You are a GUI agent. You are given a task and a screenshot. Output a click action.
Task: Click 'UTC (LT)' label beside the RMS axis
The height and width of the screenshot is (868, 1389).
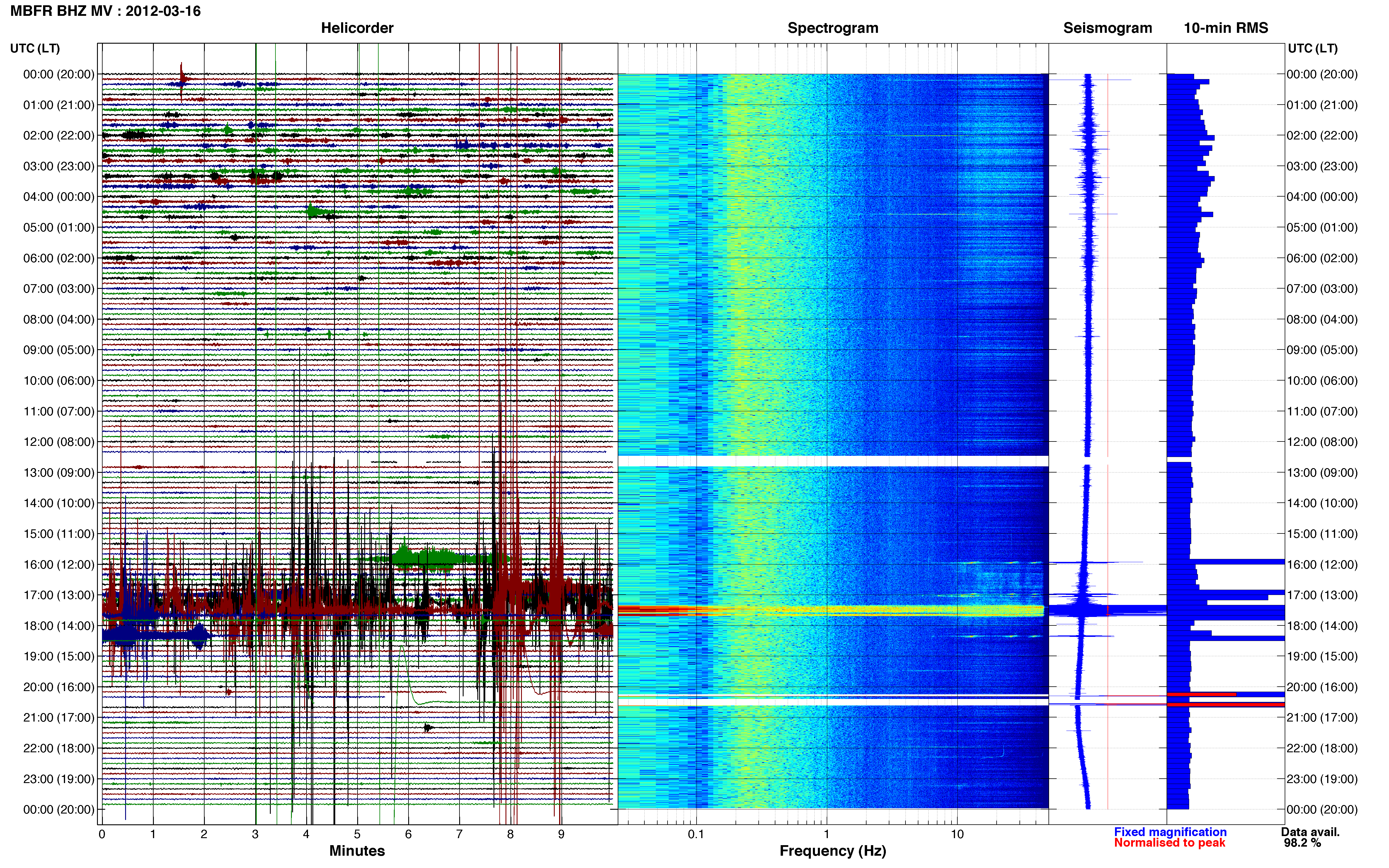(1313, 48)
